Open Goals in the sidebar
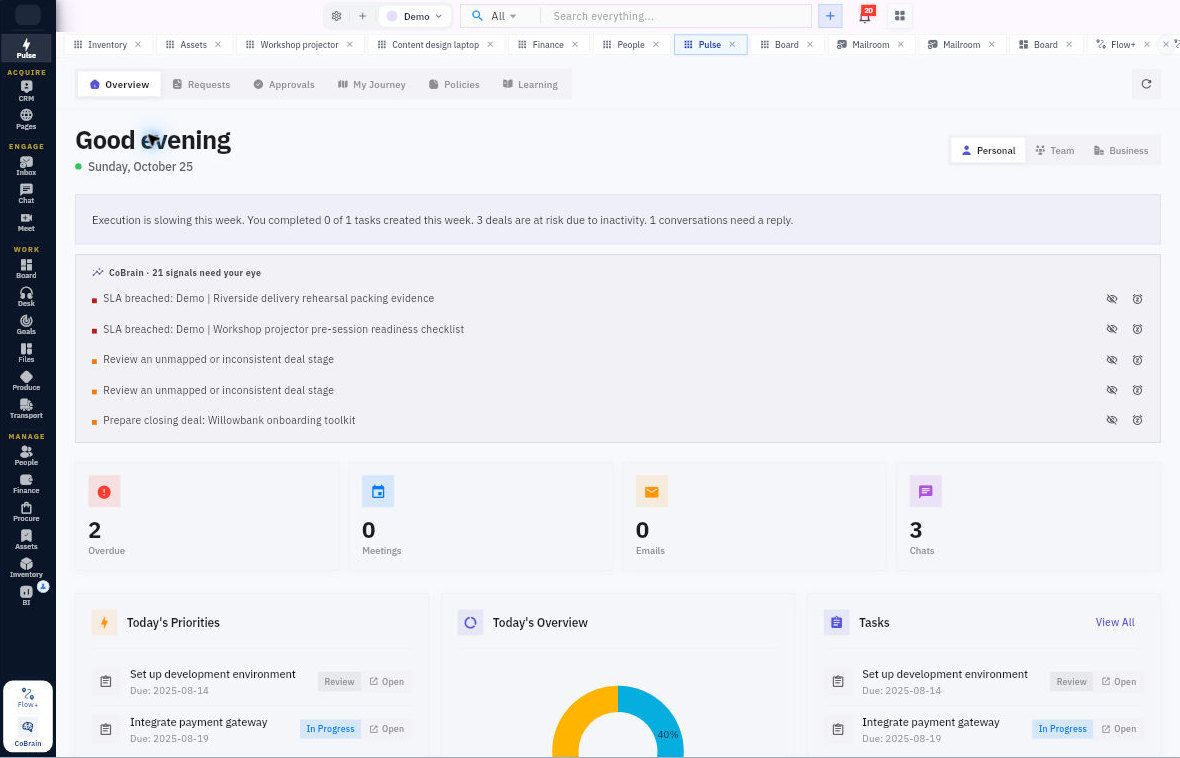The image size is (1180, 758). tap(26, 324)
